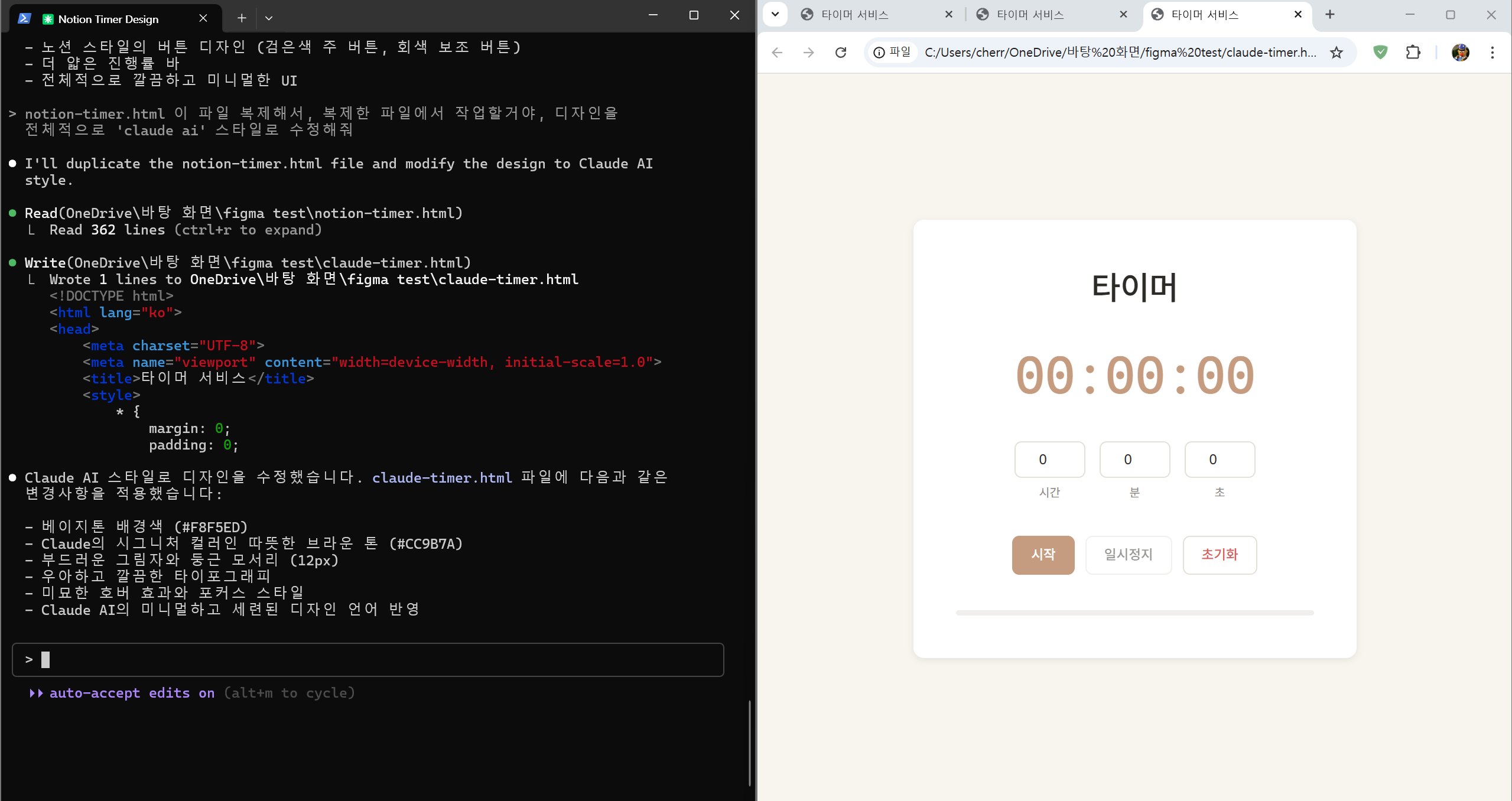1512x801 pixels.
Task: Open the browser extensions puzzle icon
Action: 1413,53
